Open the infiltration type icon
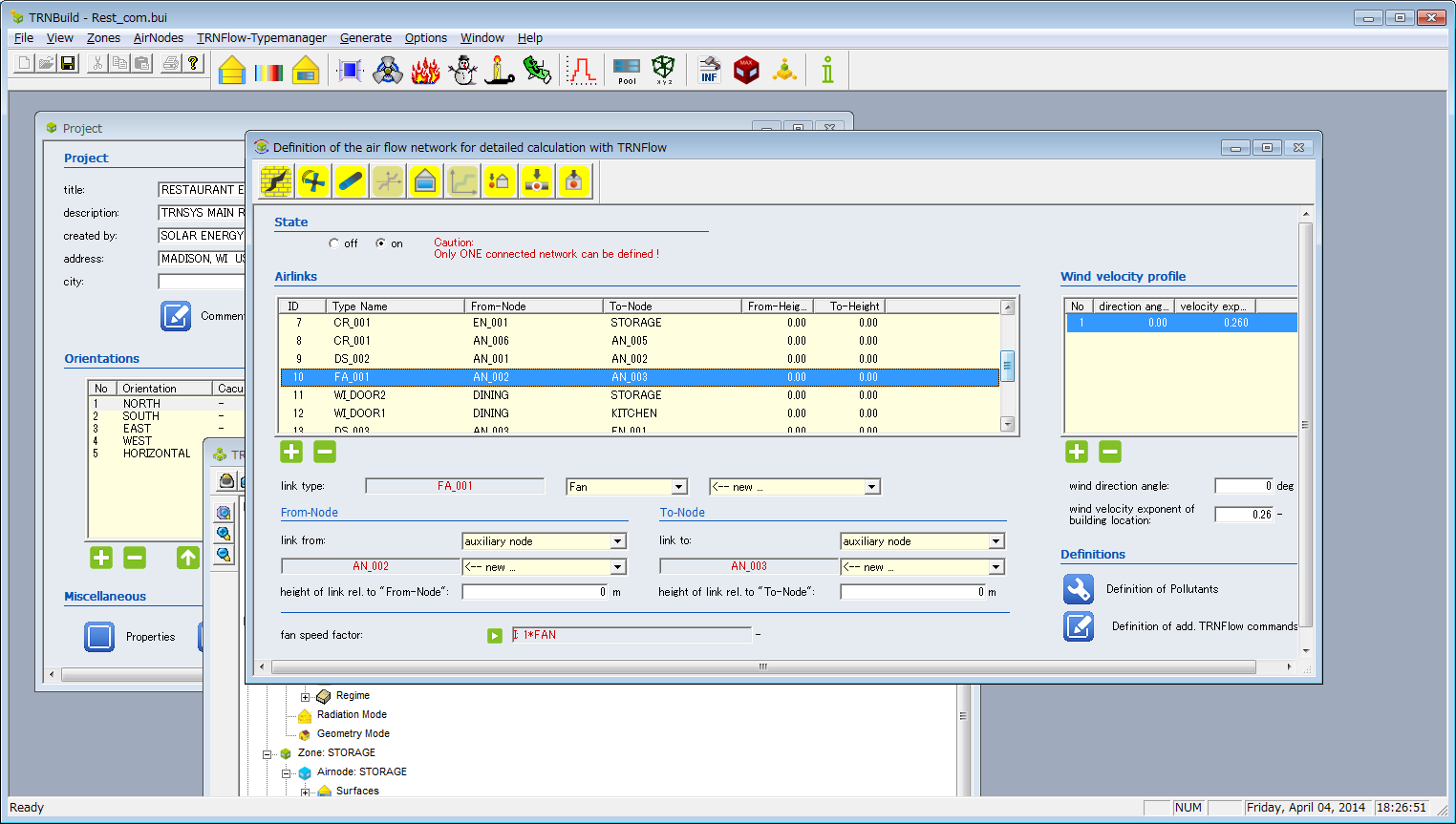The height and width of the screenshot is (824, 1456). coord(350,70)
